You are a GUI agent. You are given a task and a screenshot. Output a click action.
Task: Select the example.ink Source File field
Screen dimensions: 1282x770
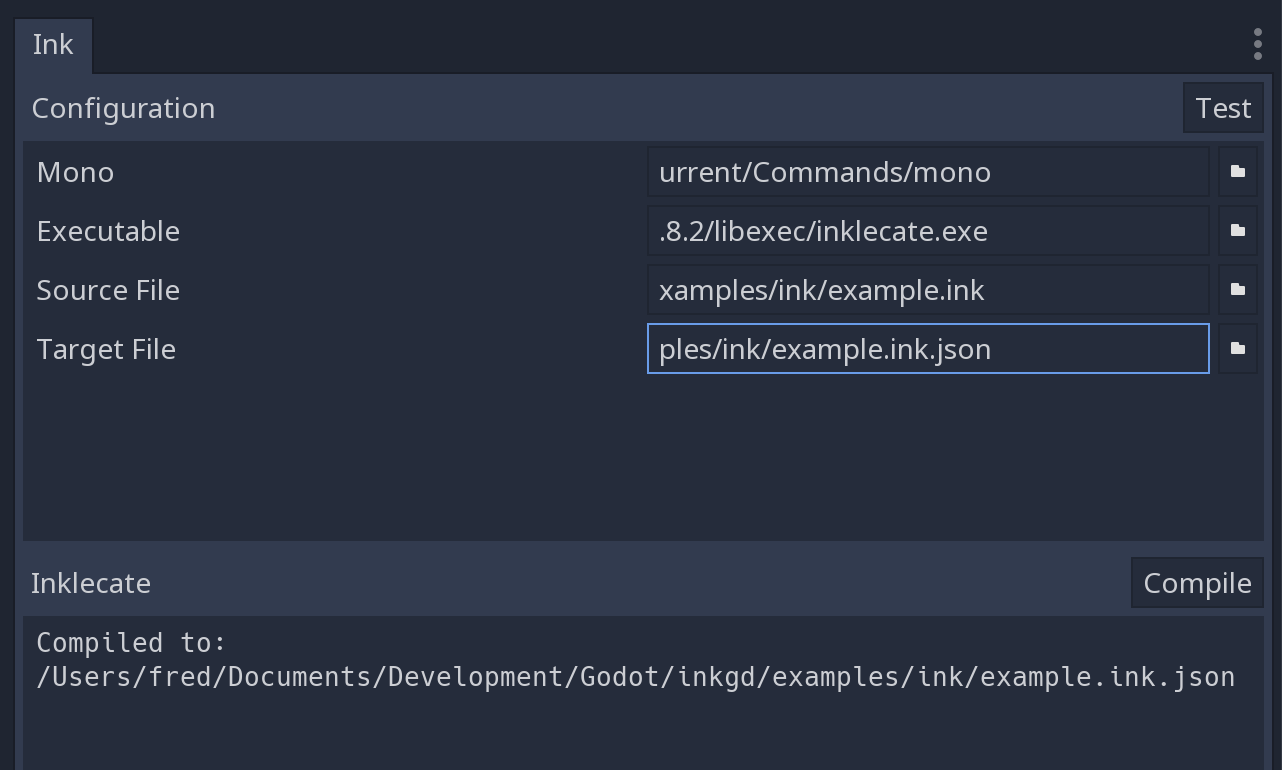[927, 290]
